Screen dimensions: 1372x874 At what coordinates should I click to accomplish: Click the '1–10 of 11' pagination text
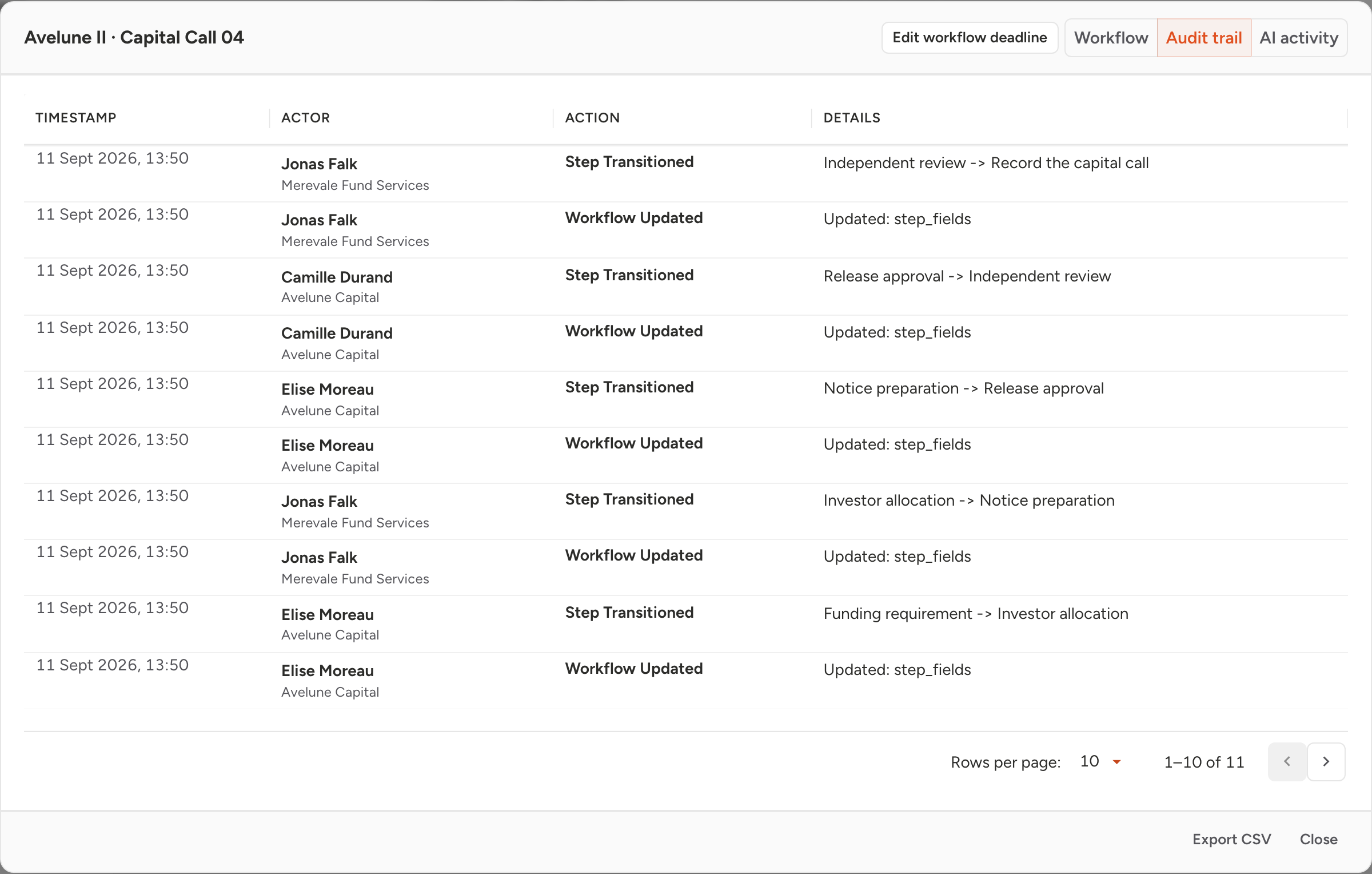1204,762
